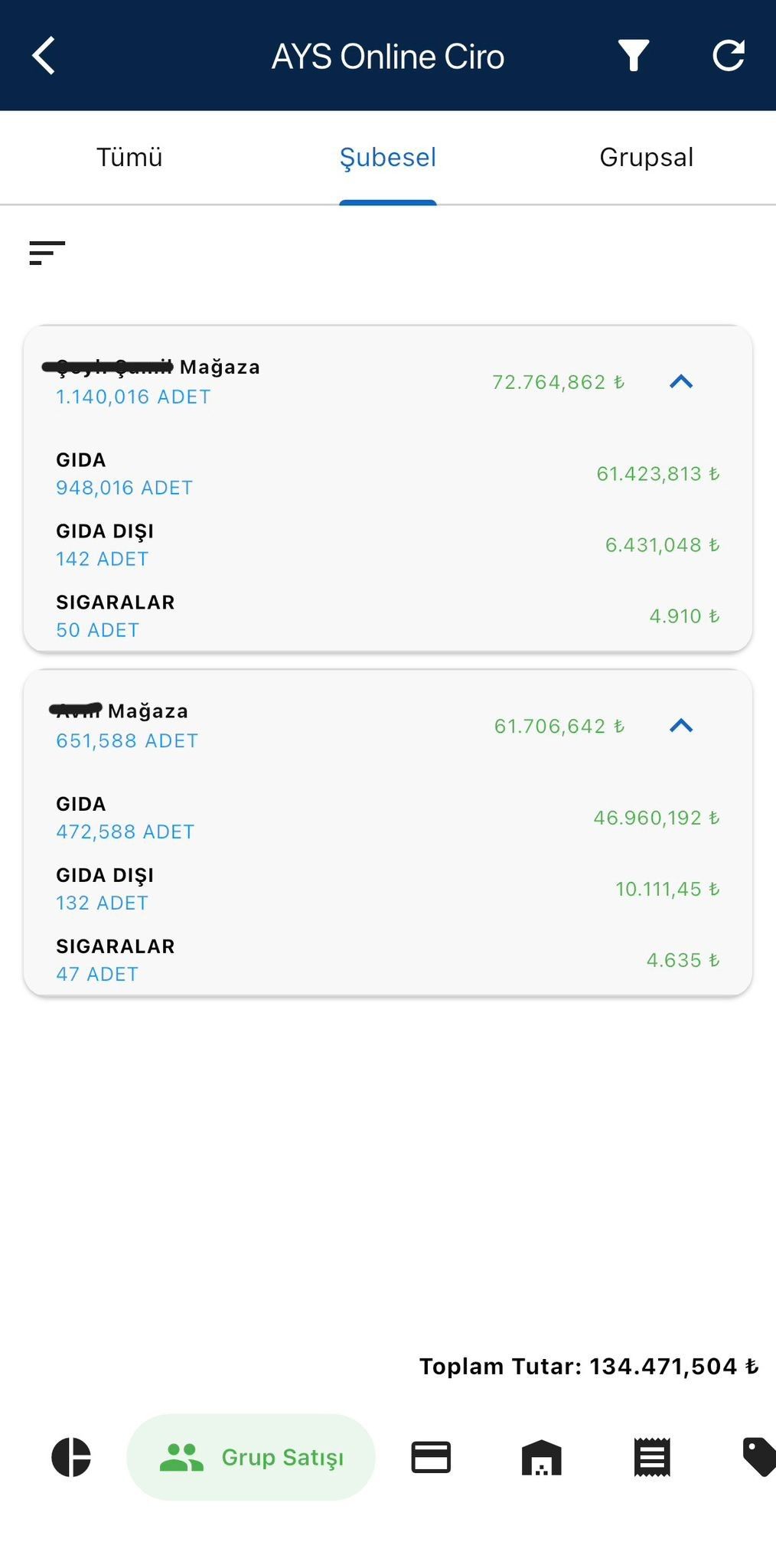Open the receipt icon in bottom bar
This screenshot has width=776, height=1568.
coord(652,1457)
